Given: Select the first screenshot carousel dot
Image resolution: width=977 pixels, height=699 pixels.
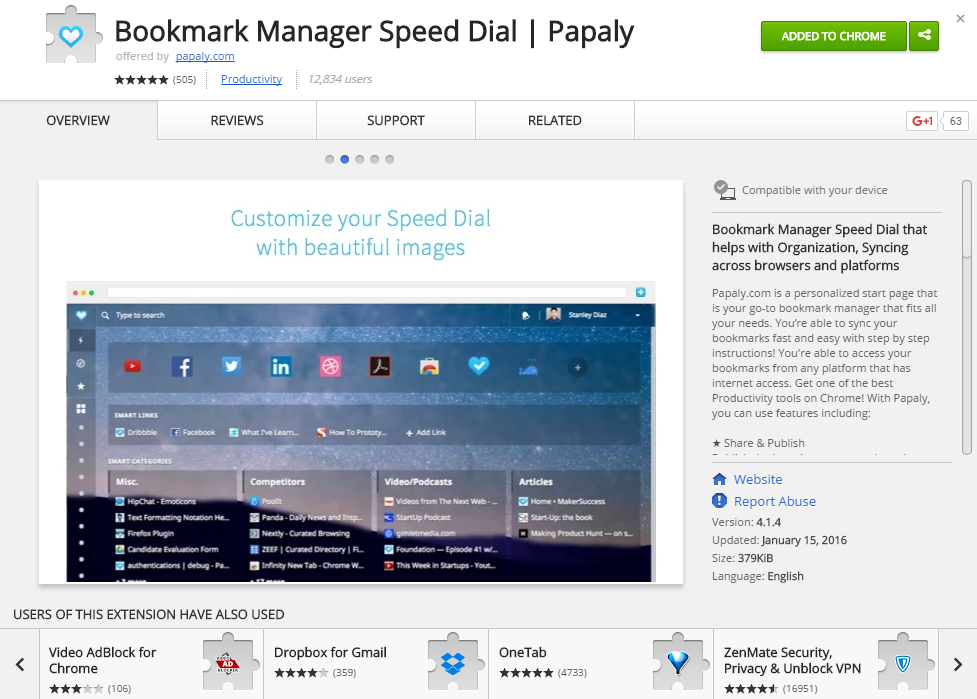Looking at the screenshot, I should [330, 159].
